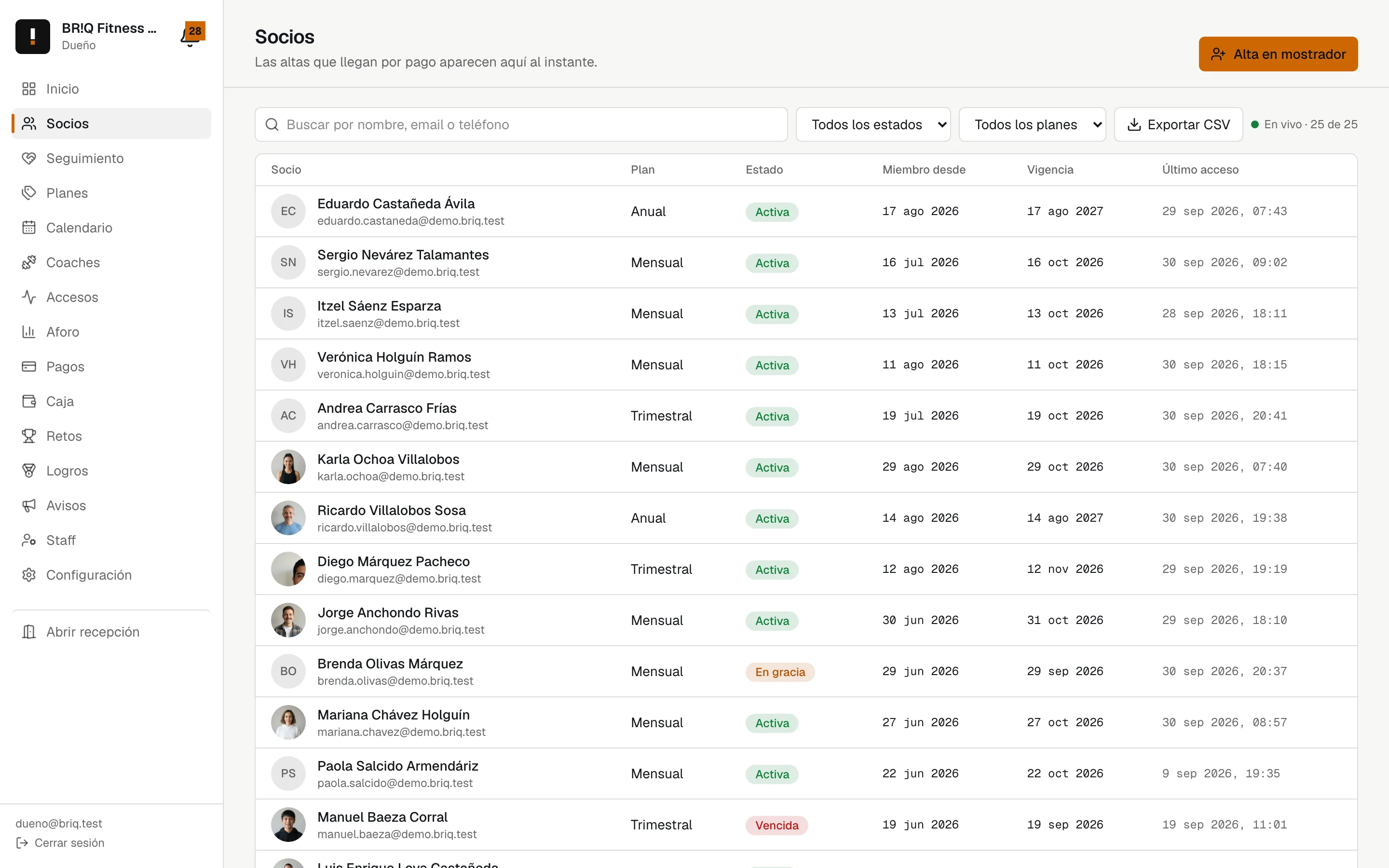Image resolution: width=1389 pixels, height=868 pixels.
Task: Click the PS initials avatar
Action: 288,773
